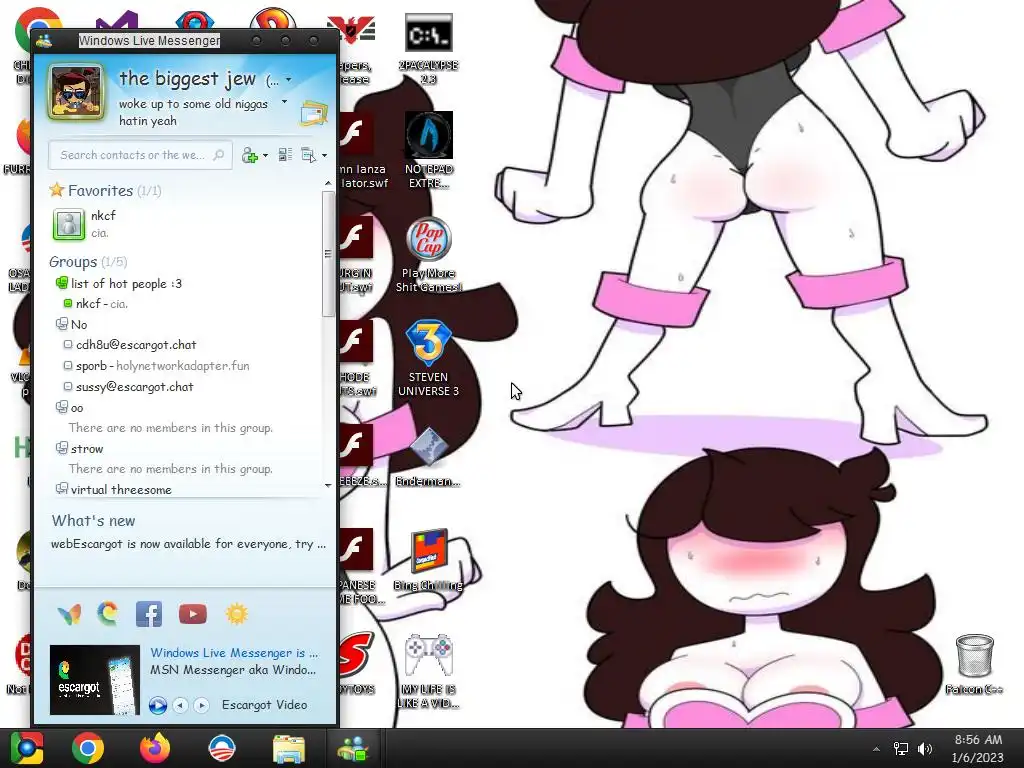The image size is (1024, 768).
Task: Select 'nkcf - cia.' in the group list
Action: pyautogui.click(x=101, y=304)
